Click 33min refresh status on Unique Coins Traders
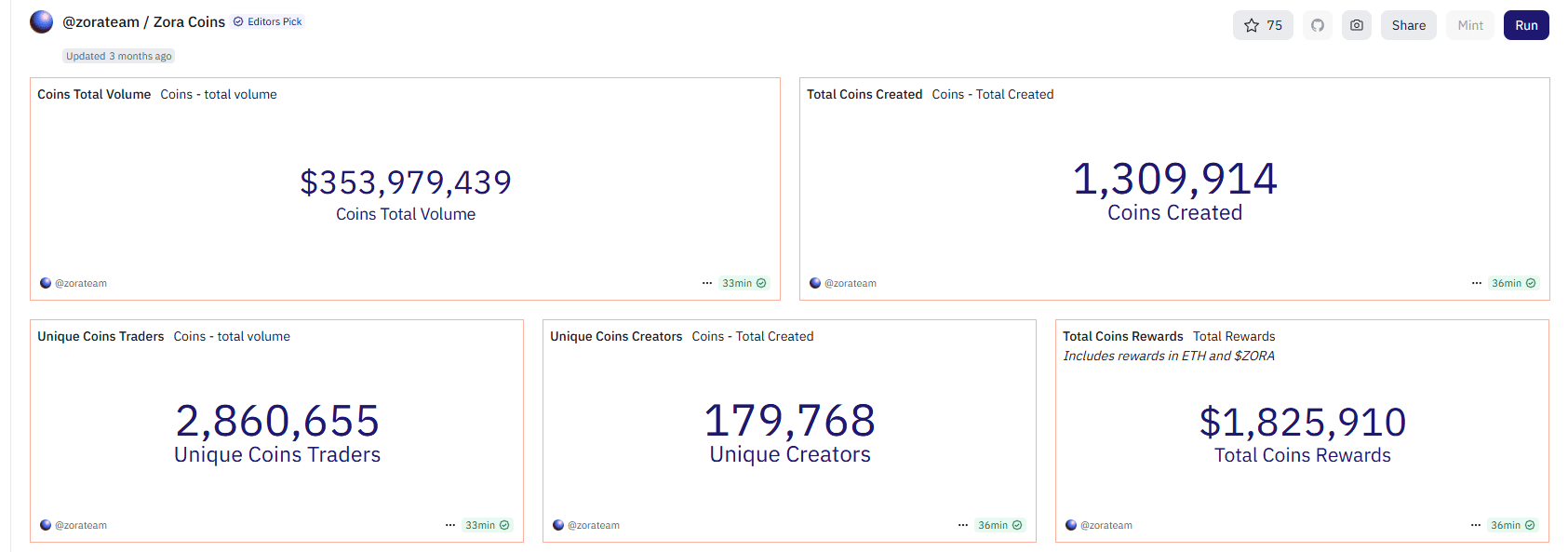This screenshot has height=552, width=1568. click(x=487, y=525)
